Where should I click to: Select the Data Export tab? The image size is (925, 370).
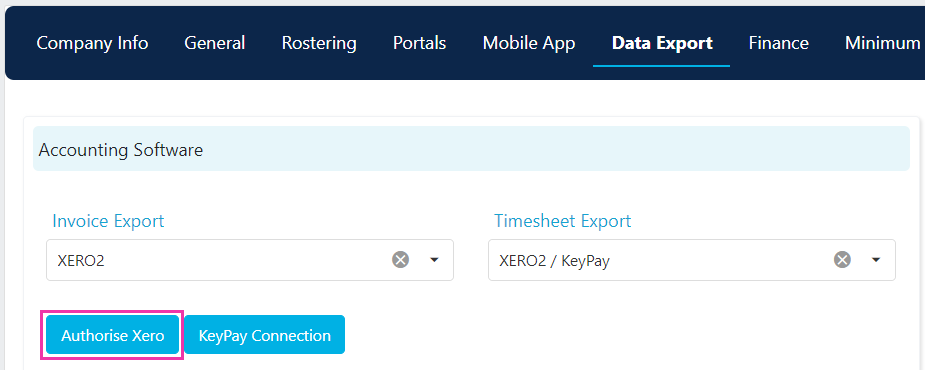coord(662,43)
